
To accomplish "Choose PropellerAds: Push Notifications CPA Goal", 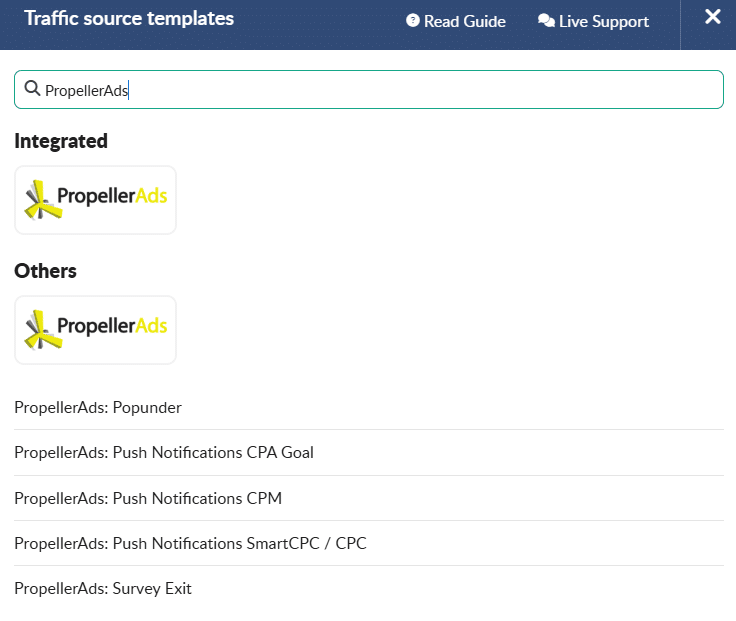I will tap(164, 452).
